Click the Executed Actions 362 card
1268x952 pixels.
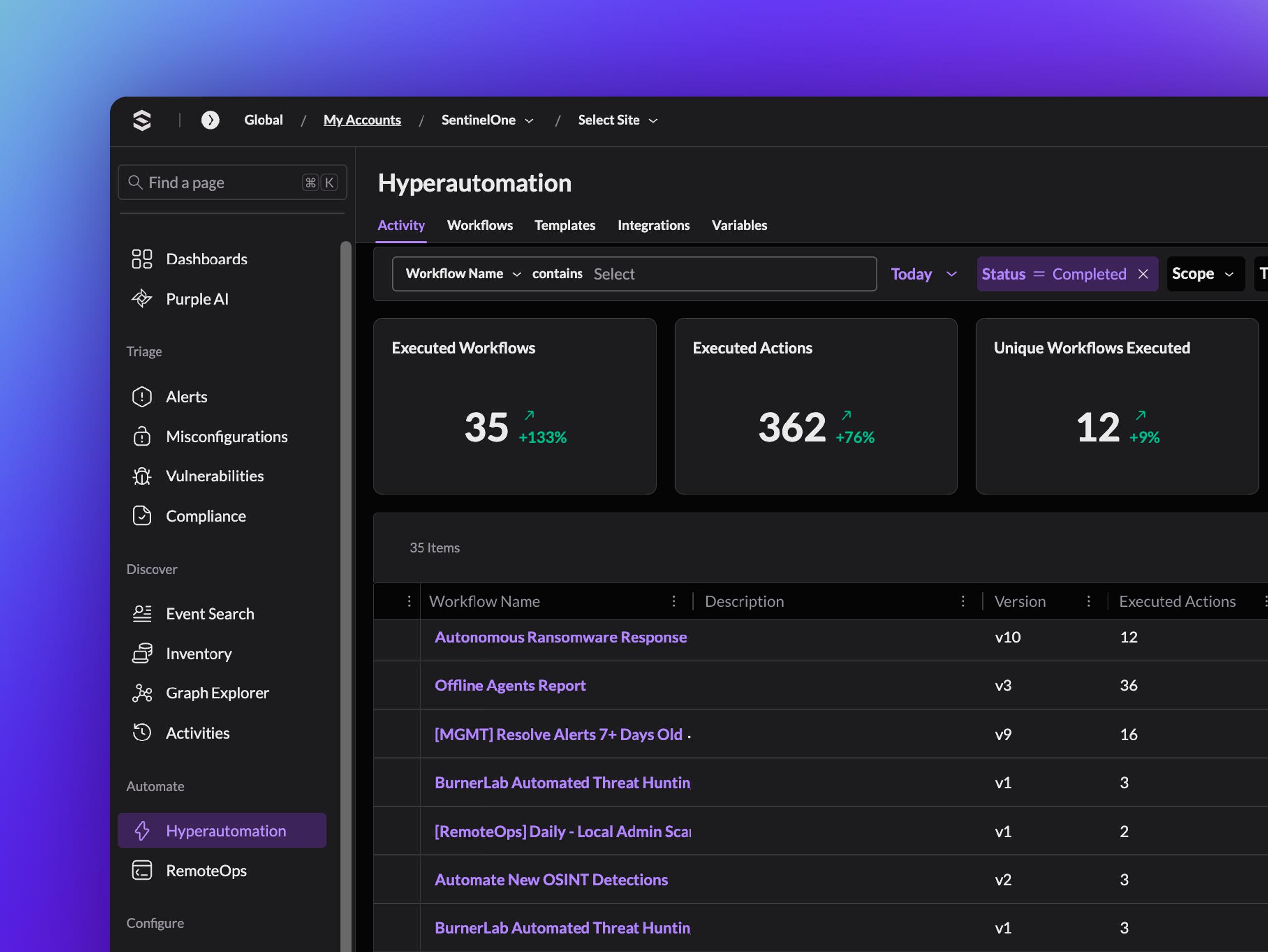[x=816, y=406]
